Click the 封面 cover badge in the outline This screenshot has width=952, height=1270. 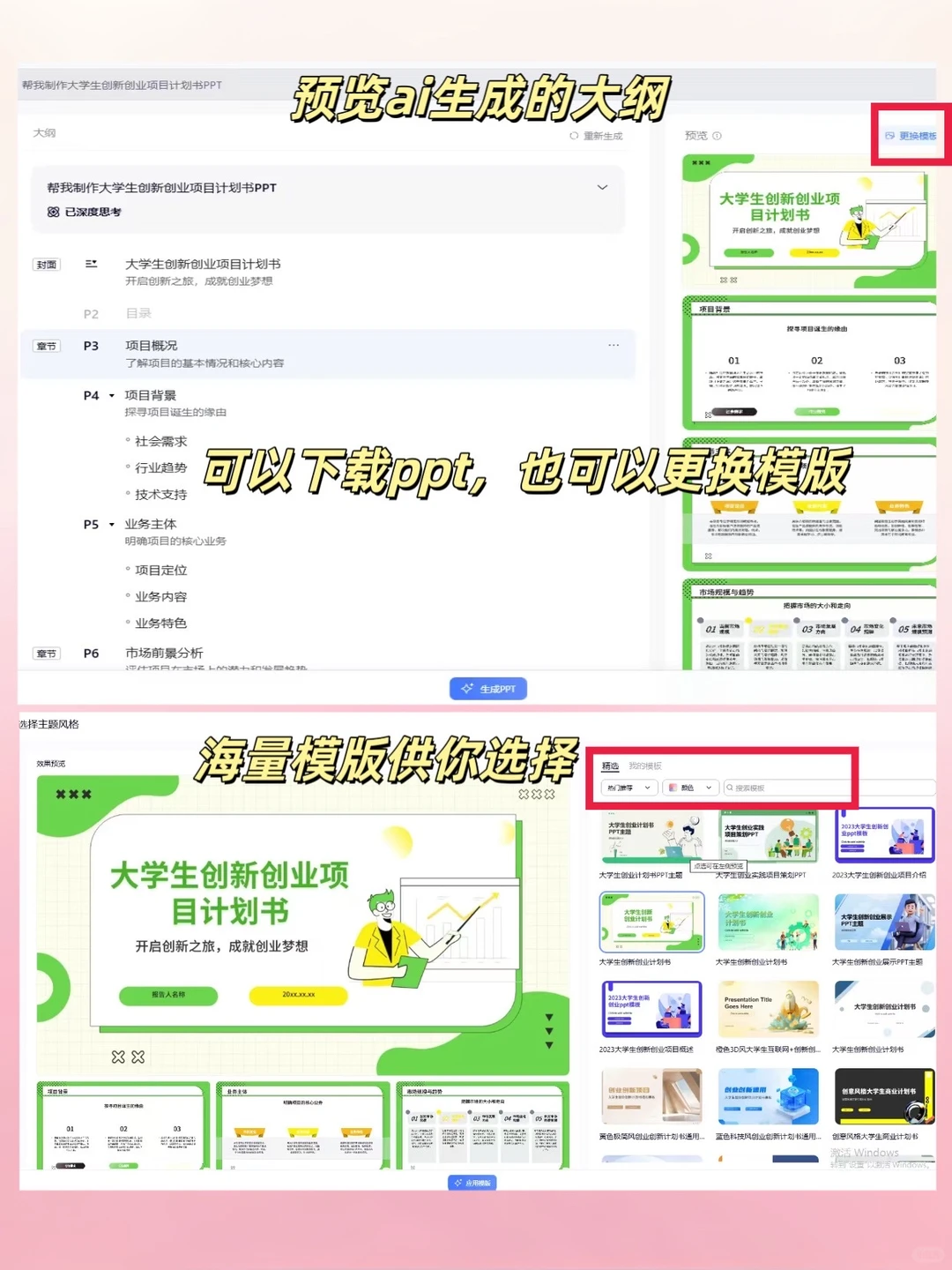click(47, 264)
